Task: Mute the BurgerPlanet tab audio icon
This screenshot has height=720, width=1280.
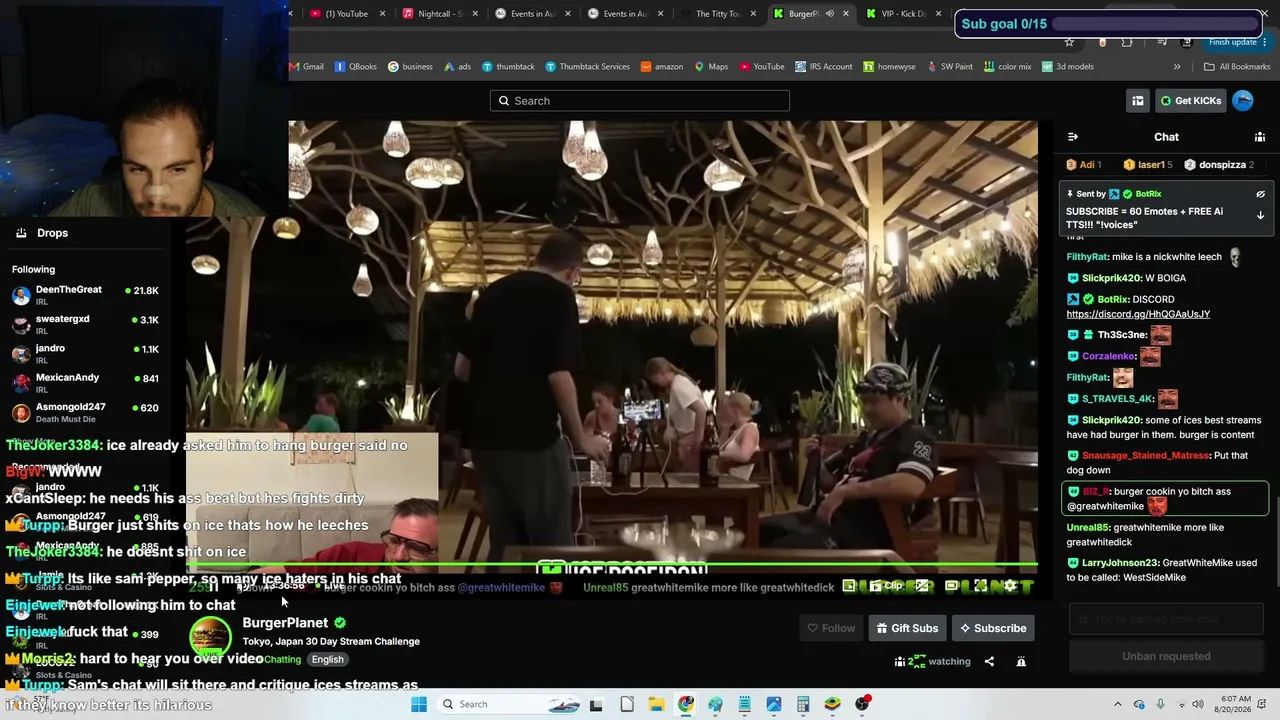Action: (829, 14)
